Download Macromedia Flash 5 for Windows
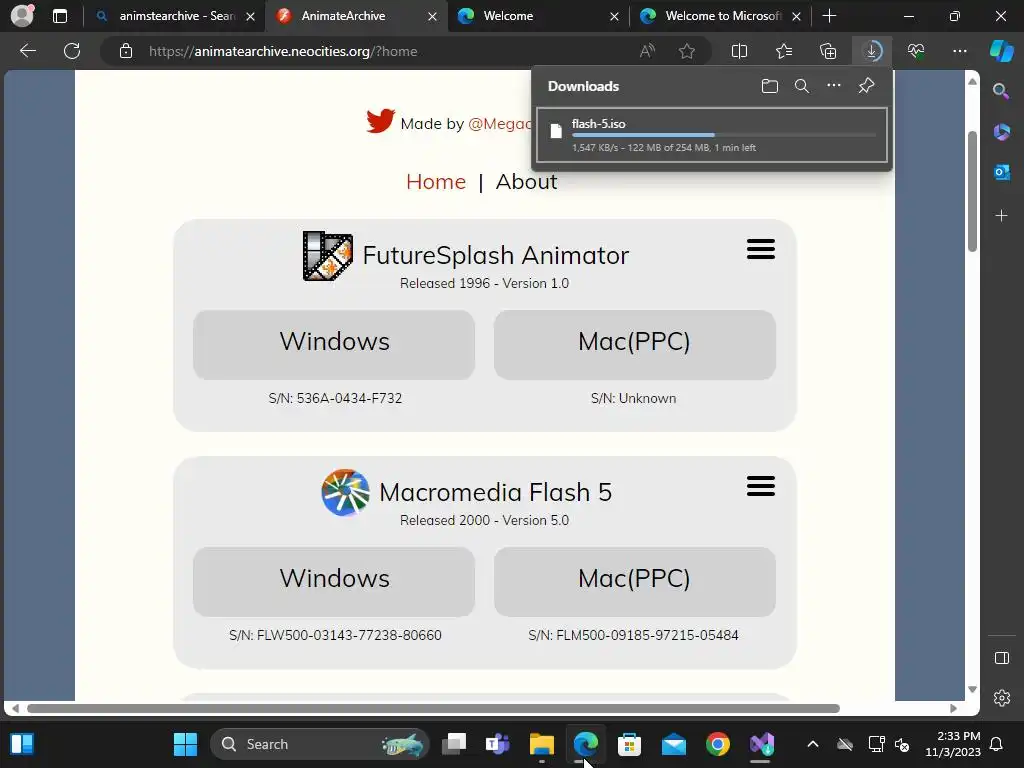The width and height of the screenshot is (1024, 768). click(x=334, y=581)
